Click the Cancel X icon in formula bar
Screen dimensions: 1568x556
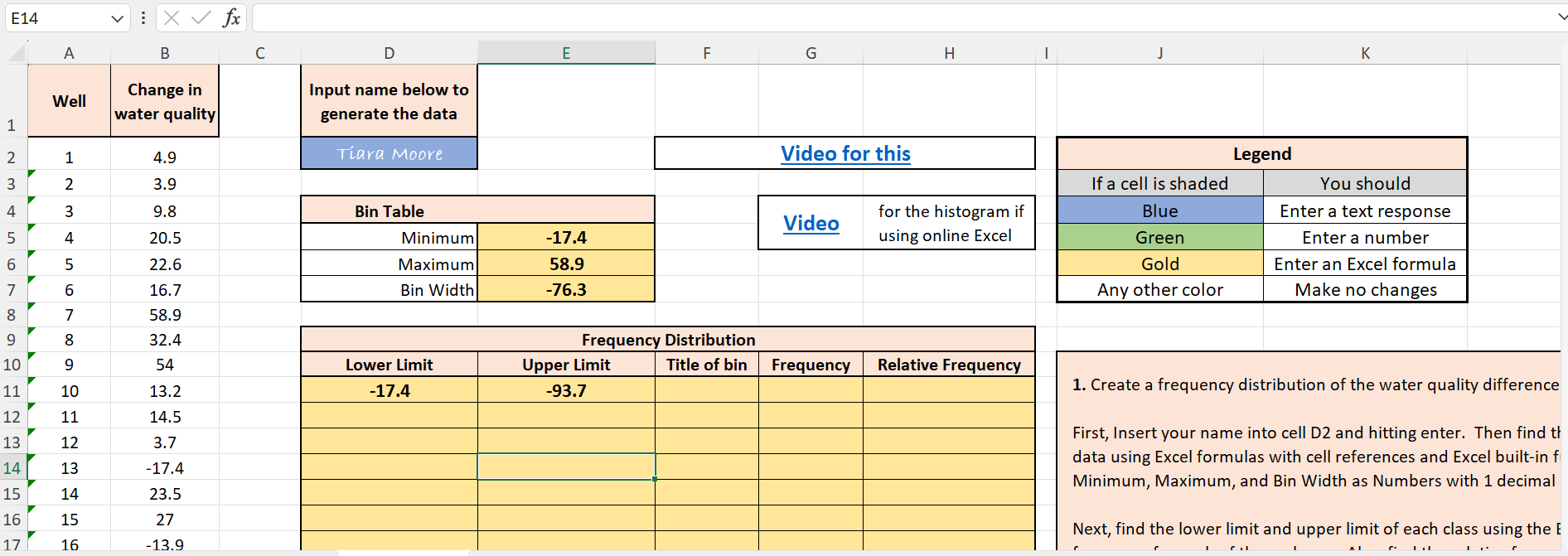tap(172, 17)
